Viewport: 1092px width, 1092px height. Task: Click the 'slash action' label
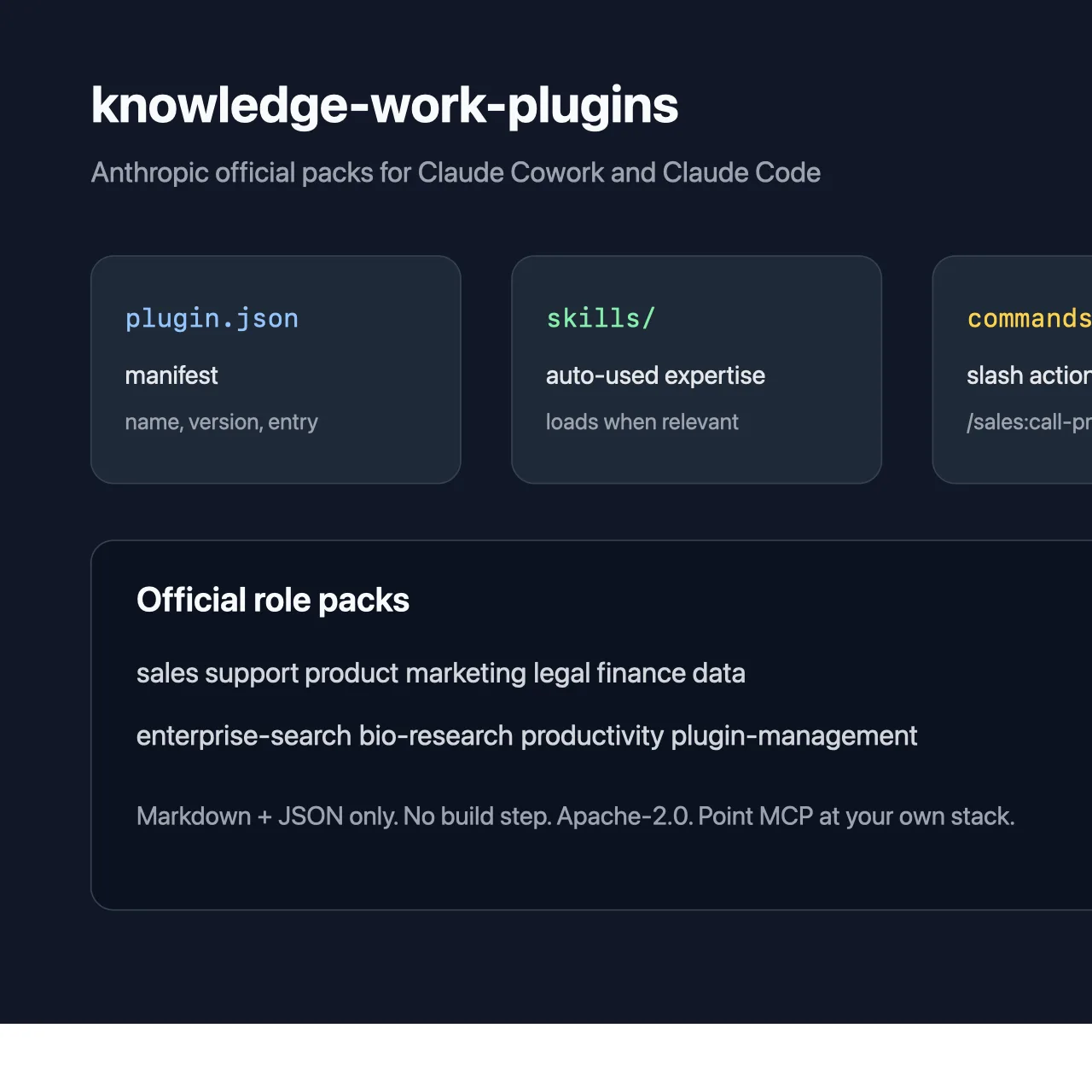[1029, 375]
